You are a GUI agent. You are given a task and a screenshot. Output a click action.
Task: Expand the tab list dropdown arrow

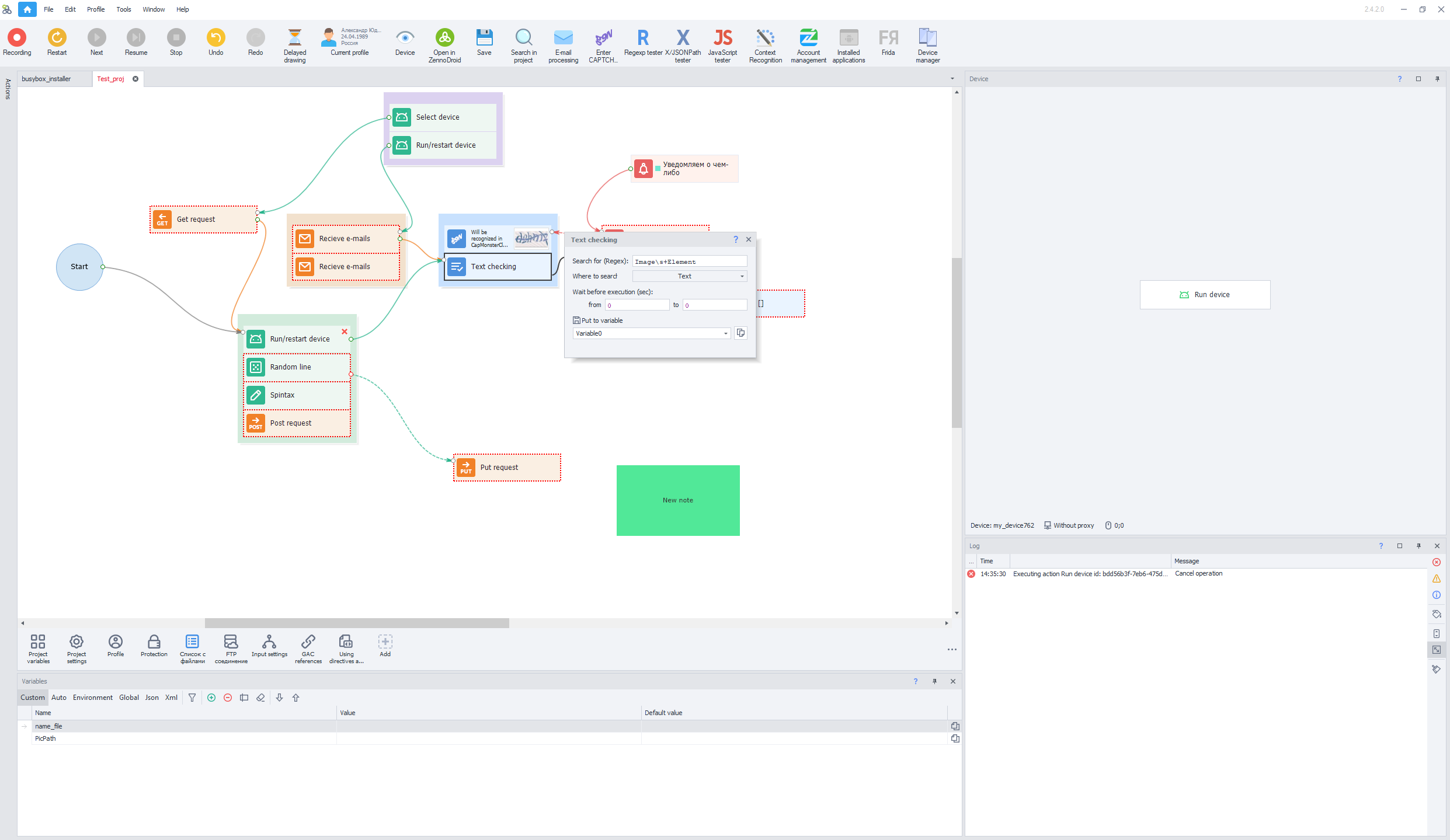[952, 79]
